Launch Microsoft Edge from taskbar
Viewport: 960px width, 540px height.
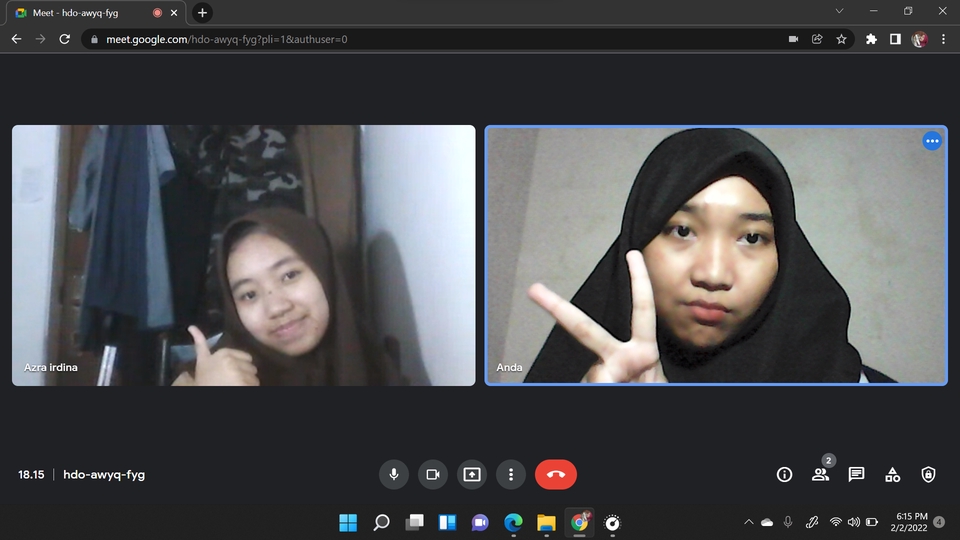point(514,522)
